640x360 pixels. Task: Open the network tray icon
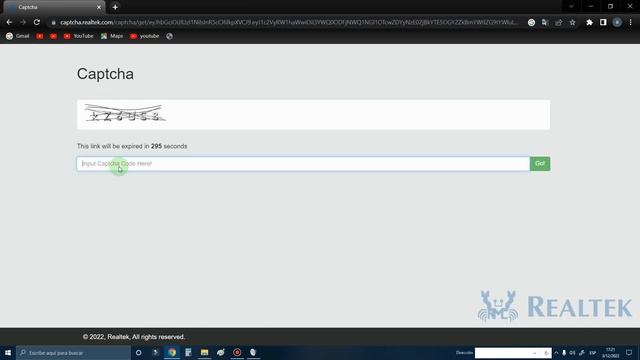[x=582, y=353]
